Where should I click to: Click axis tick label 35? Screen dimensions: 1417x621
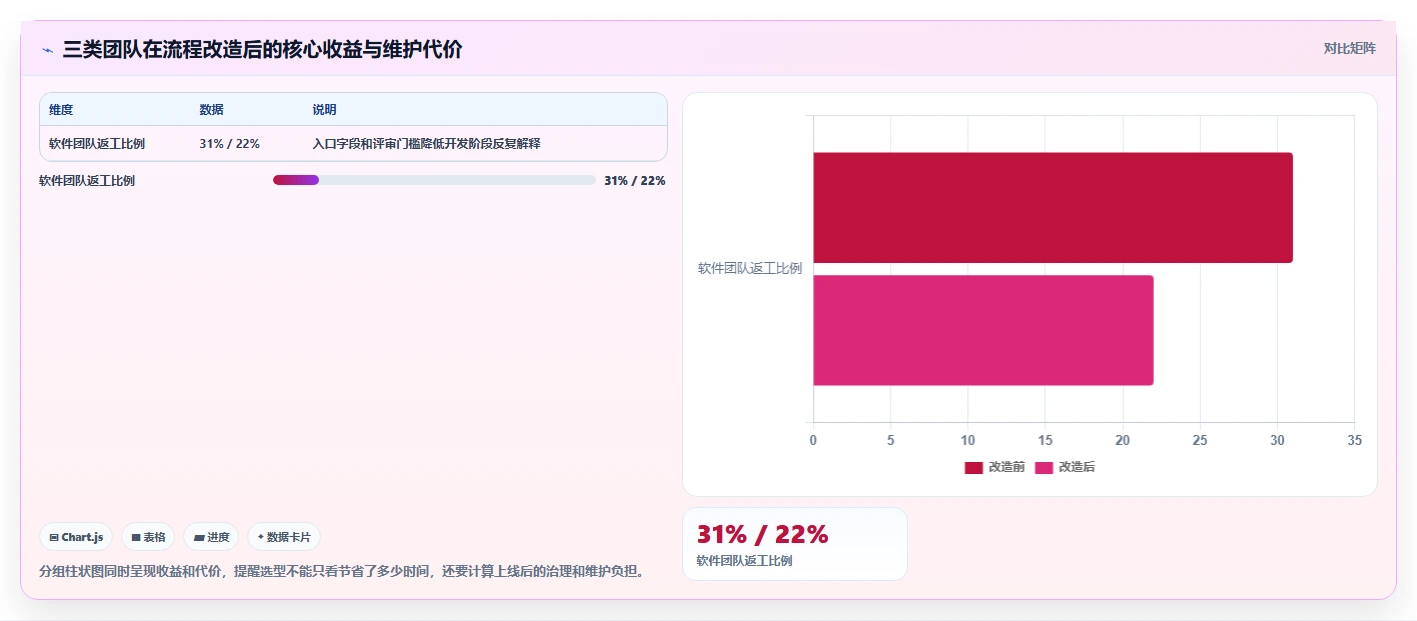point(1354,440)
